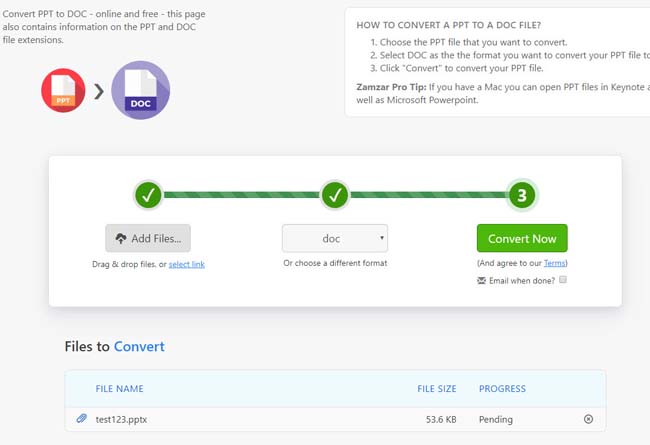The height and width of the screenshot is (445, 650).
Task: Click the purple DOC file icon
Action: 140,90
